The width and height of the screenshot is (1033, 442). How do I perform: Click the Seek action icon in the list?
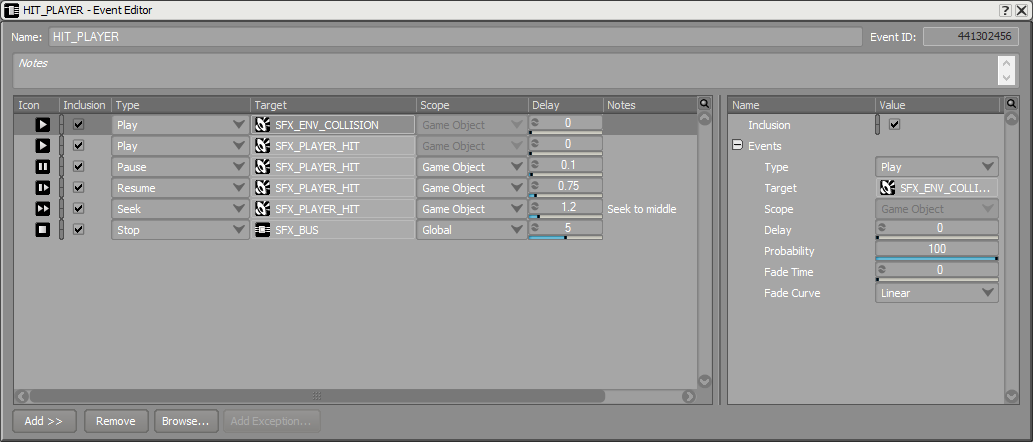pyautogui.click(x=42, y=209)
